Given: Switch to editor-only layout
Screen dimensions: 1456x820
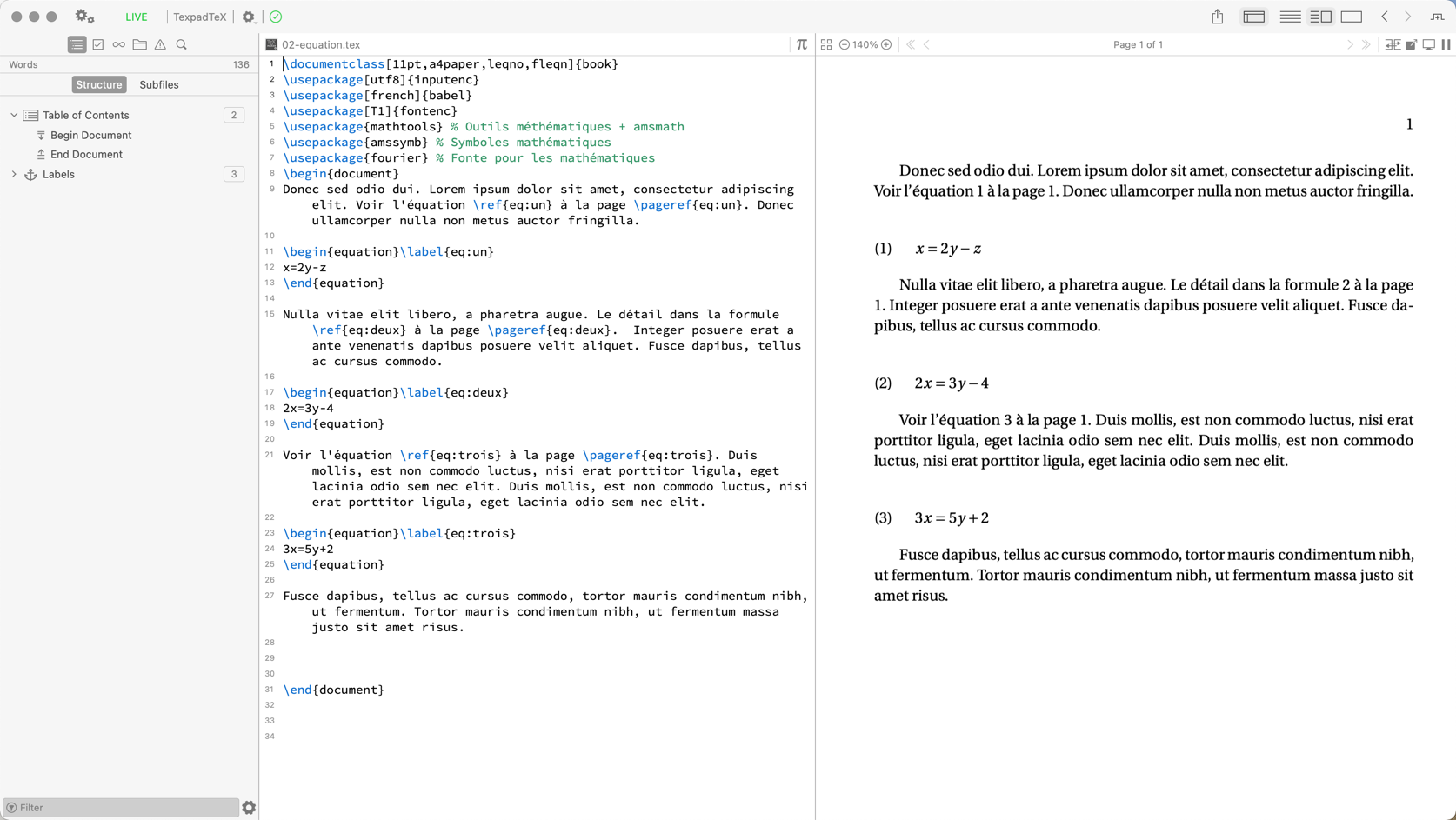Looking at the screenshot, I should pyautogui.click(x=1291, y=17).
